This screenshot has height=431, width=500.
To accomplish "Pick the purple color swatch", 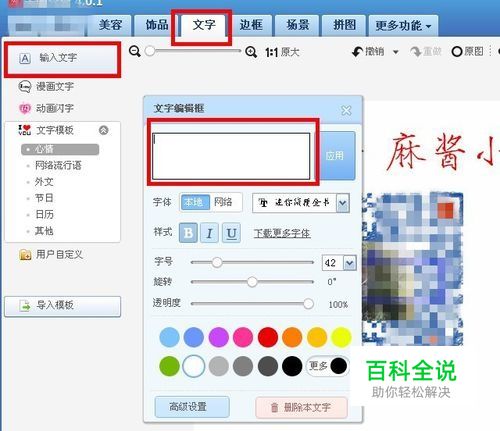I will tap(218, 337).
